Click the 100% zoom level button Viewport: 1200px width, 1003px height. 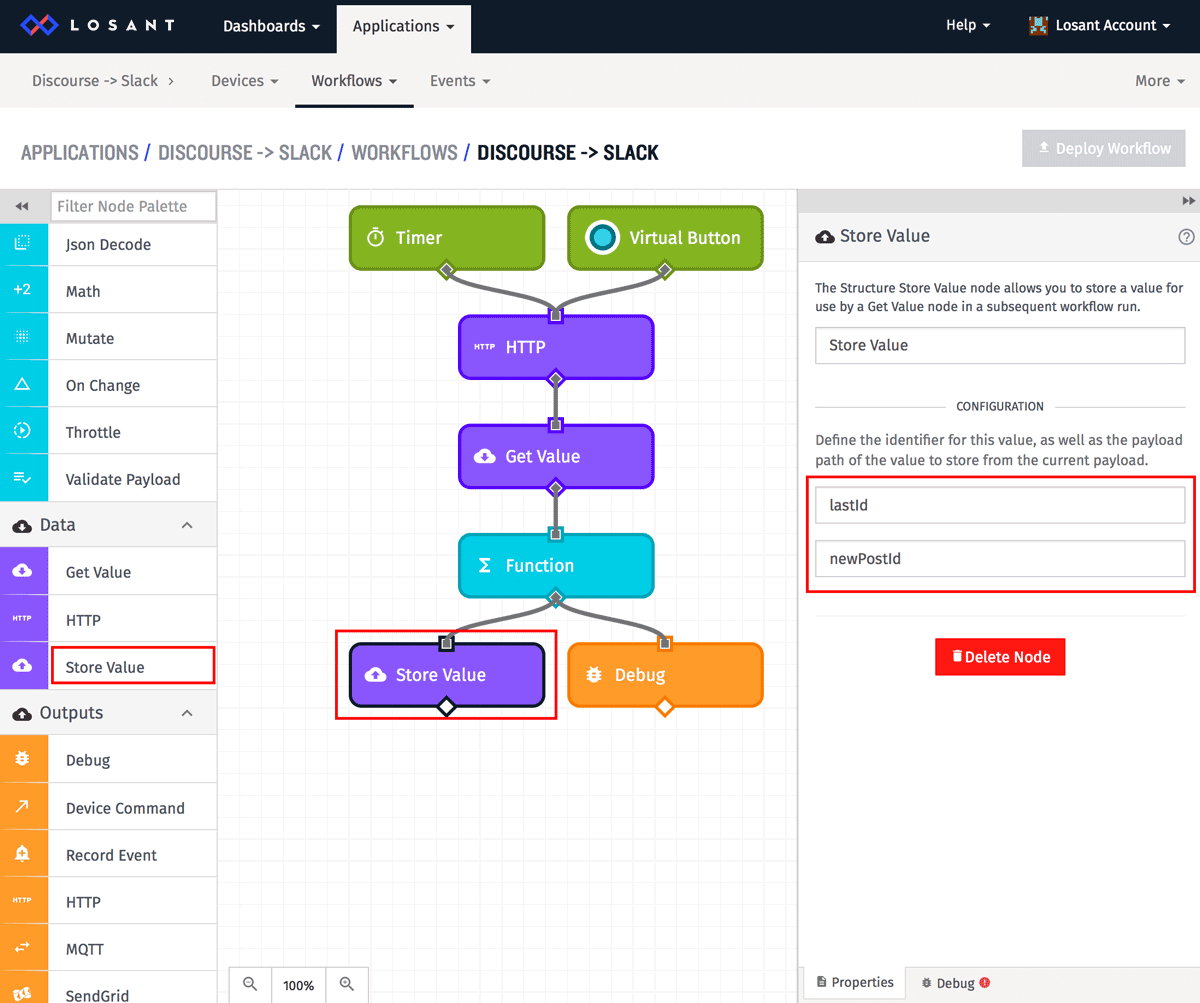(x=299, y=984)
